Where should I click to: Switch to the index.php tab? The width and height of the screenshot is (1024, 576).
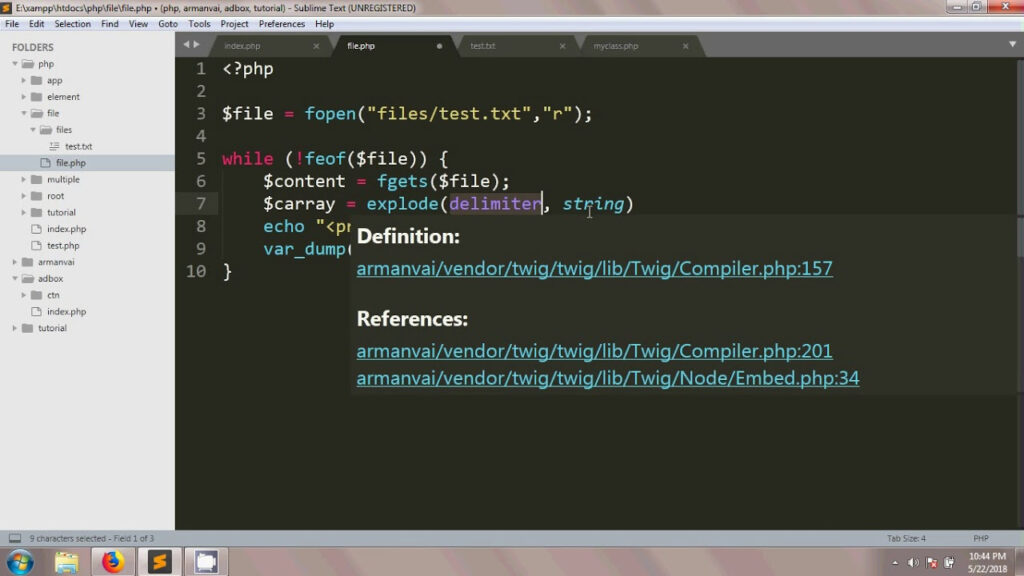[x=242, y=46]
